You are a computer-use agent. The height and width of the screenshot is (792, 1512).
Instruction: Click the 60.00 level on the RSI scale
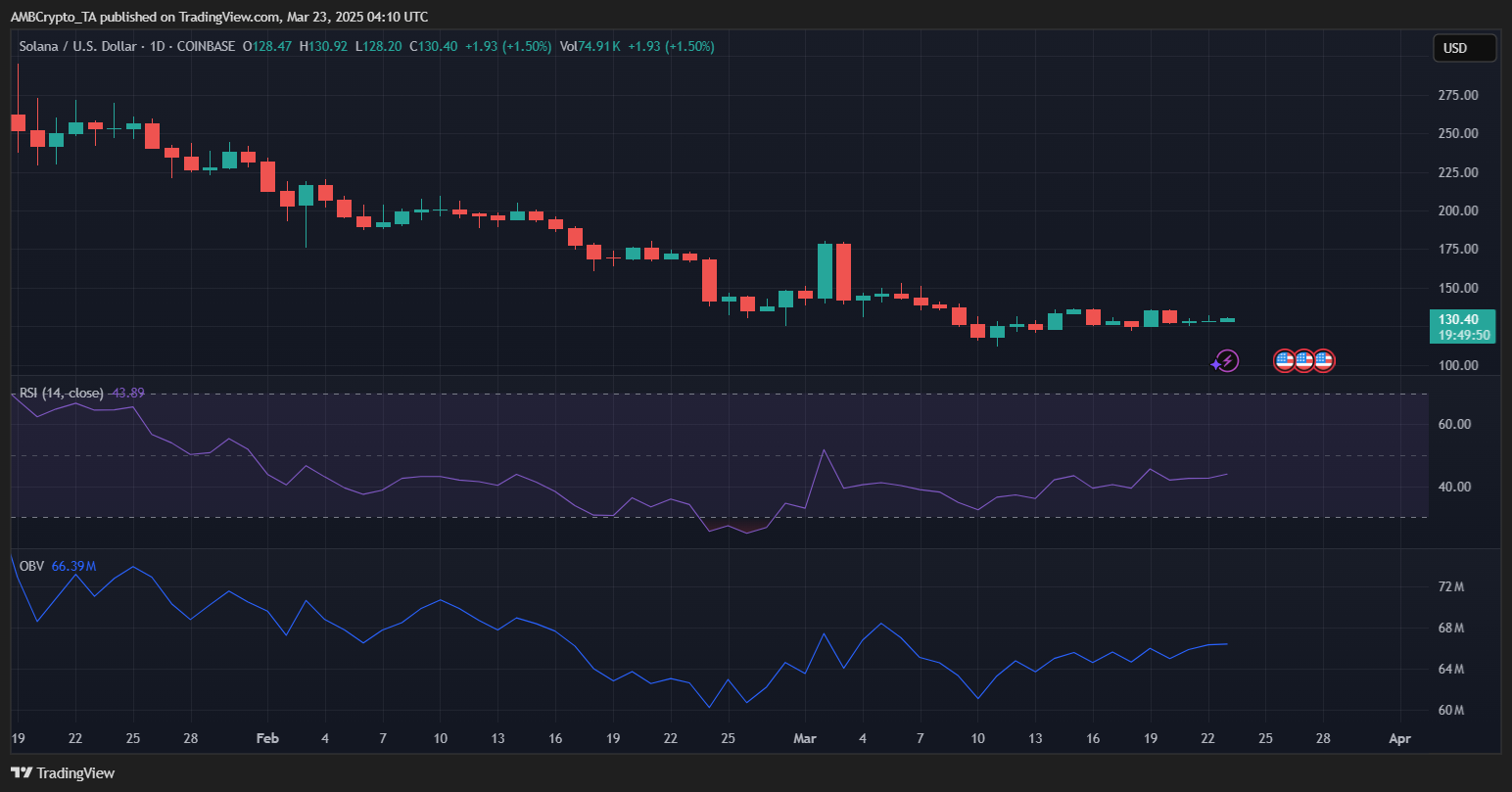click(x=1454, y=424)
